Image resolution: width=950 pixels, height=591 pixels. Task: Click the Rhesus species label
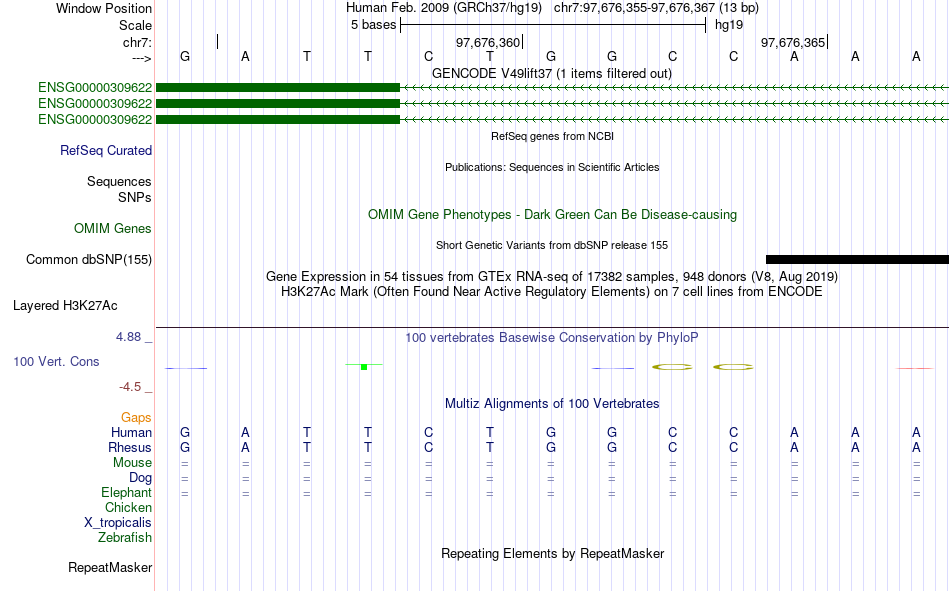coord(130,447)
